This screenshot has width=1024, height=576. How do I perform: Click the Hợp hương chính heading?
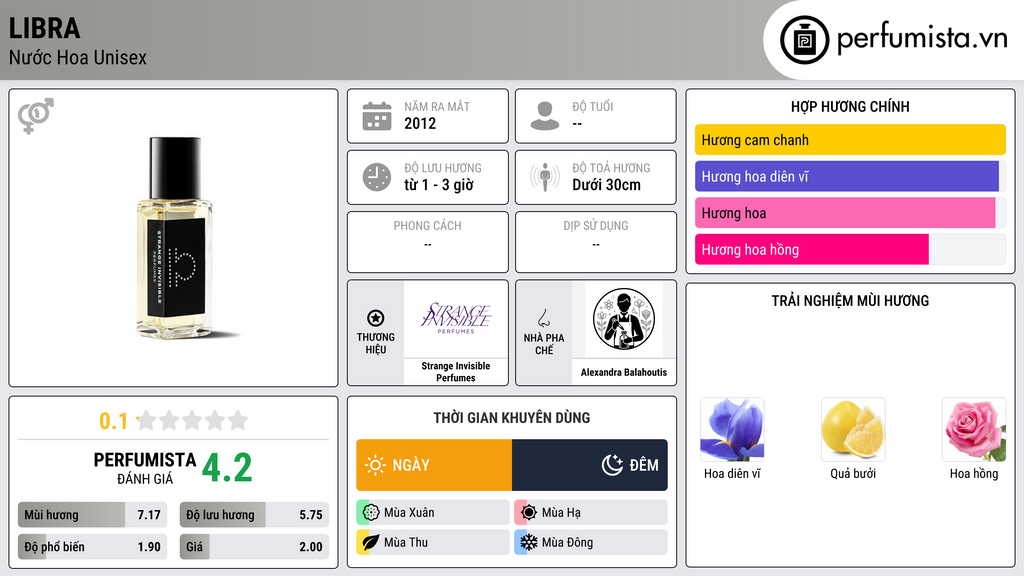(850, 106)
